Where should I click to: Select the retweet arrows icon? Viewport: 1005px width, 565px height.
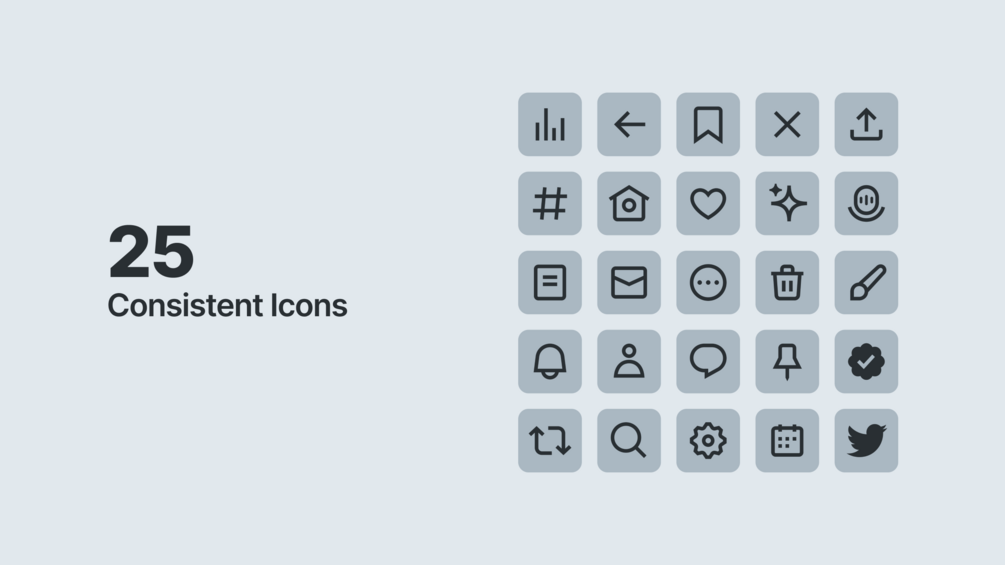[x=549, y=440]
